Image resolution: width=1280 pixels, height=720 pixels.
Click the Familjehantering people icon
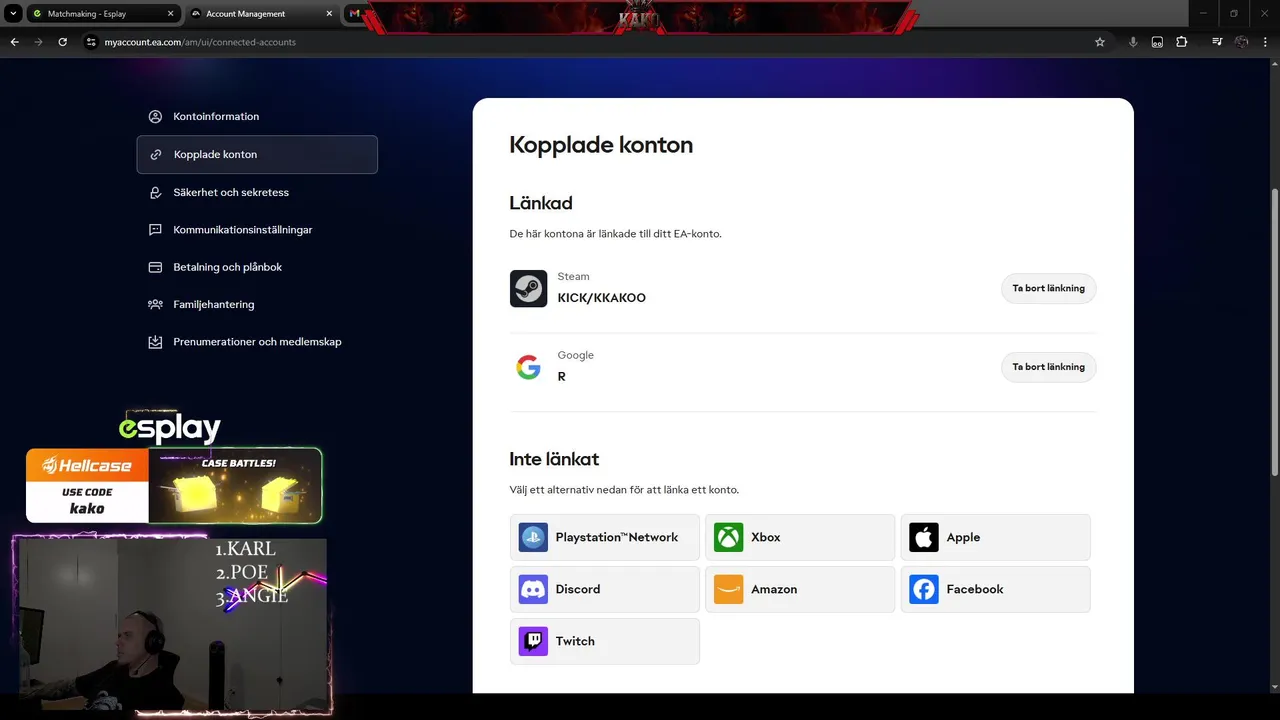155,304
